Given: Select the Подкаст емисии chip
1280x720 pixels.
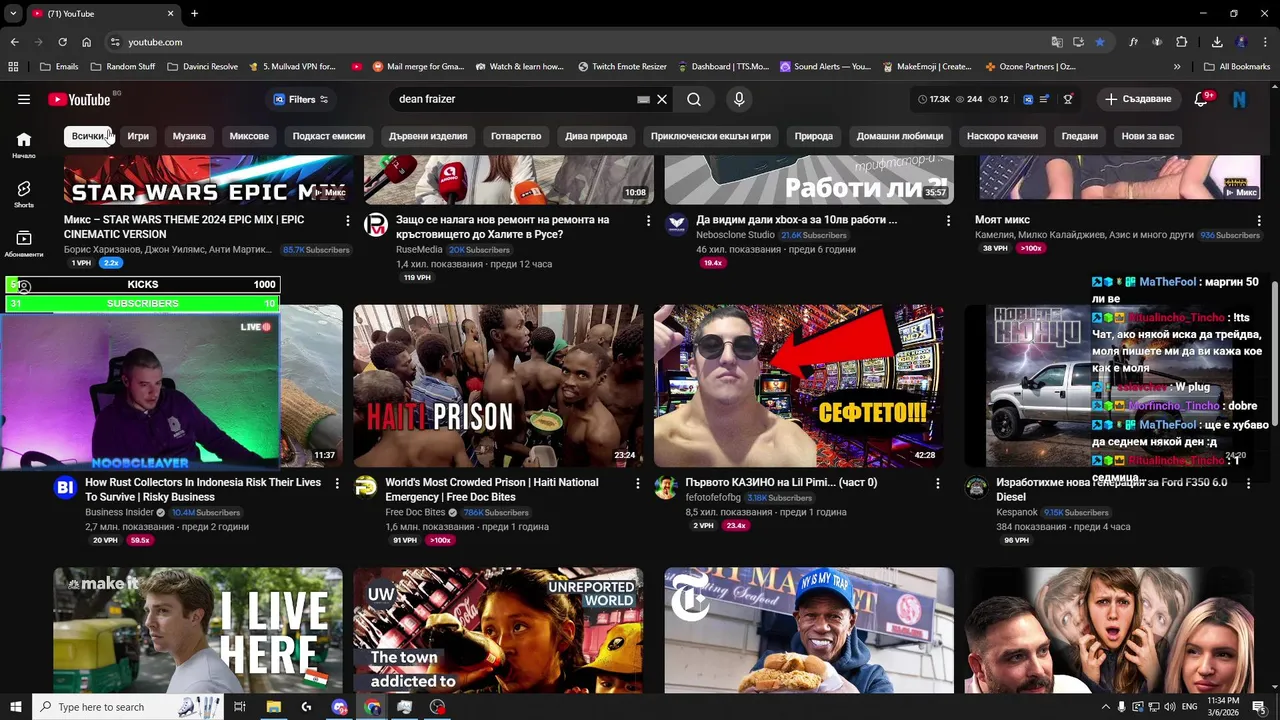Looking at the screenshot, I should (329, 136).
